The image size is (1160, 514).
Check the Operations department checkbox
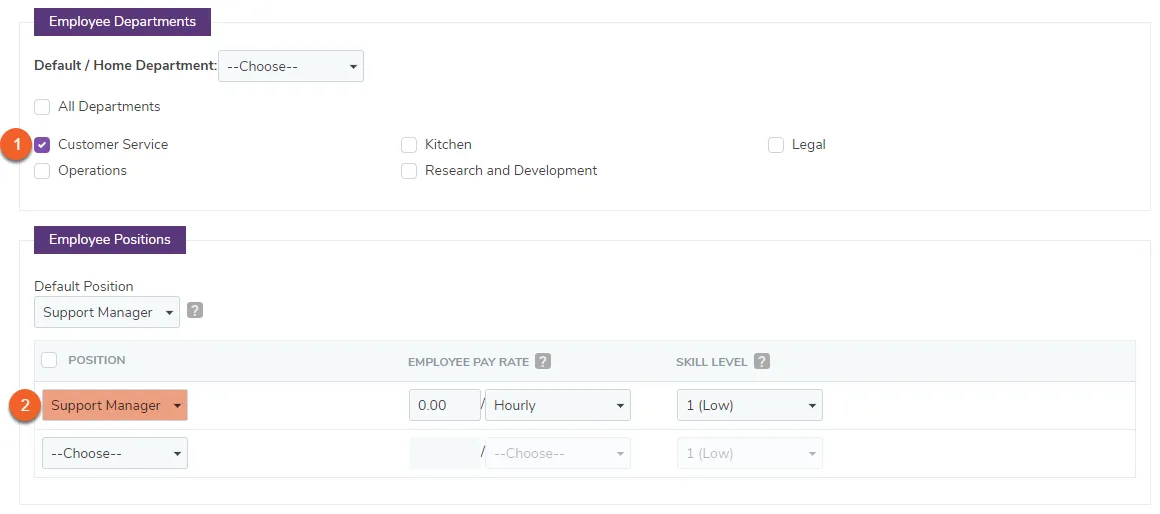pyautogui.click(x=42, y=171)
